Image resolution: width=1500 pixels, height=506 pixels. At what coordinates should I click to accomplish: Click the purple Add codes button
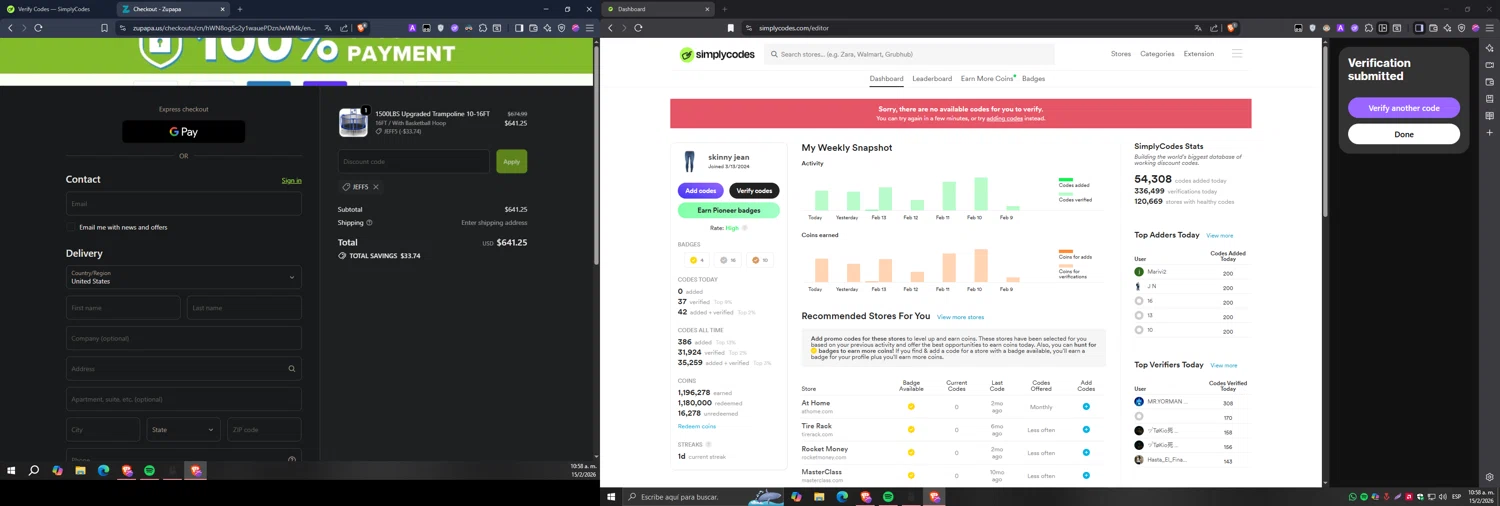pos(701,191)
